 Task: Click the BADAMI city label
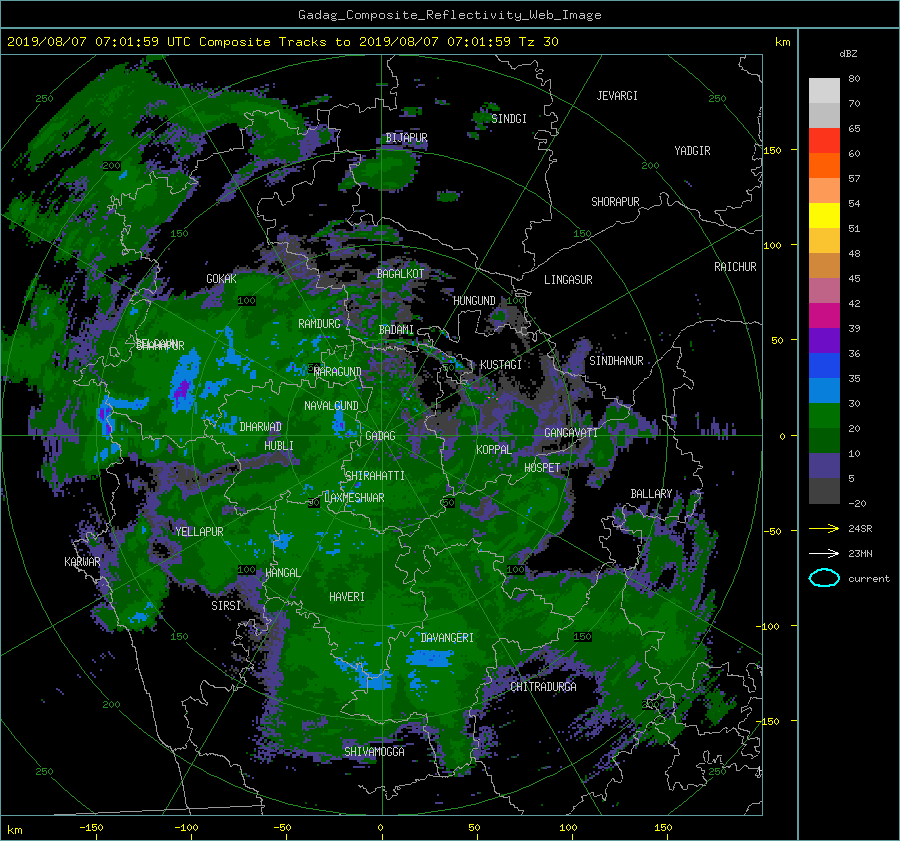[396, 330]
